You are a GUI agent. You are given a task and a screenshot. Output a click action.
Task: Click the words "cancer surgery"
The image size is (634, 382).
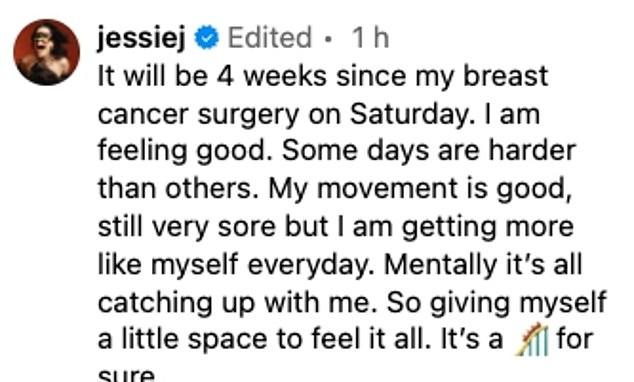pyautogui.click(x=199, y=115)
